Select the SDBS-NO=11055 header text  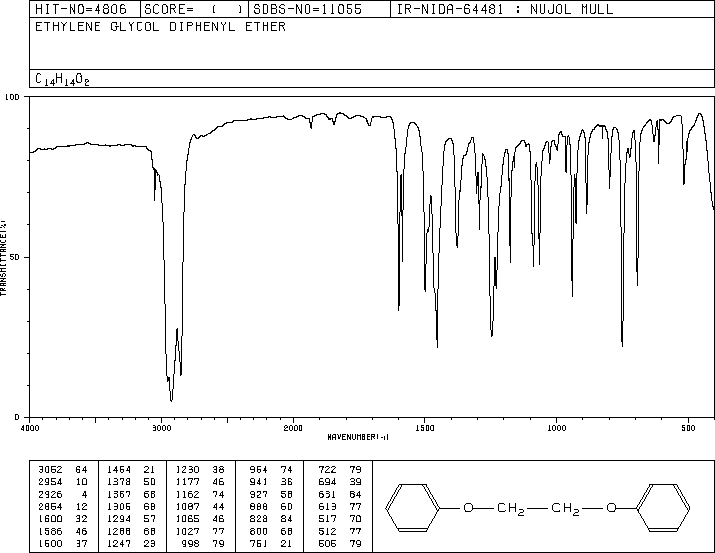click(307, 9)
